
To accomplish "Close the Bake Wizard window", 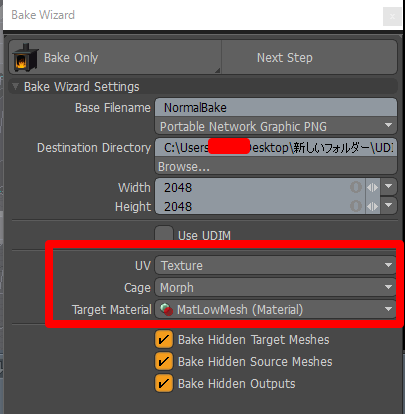I will click(392, 16).
